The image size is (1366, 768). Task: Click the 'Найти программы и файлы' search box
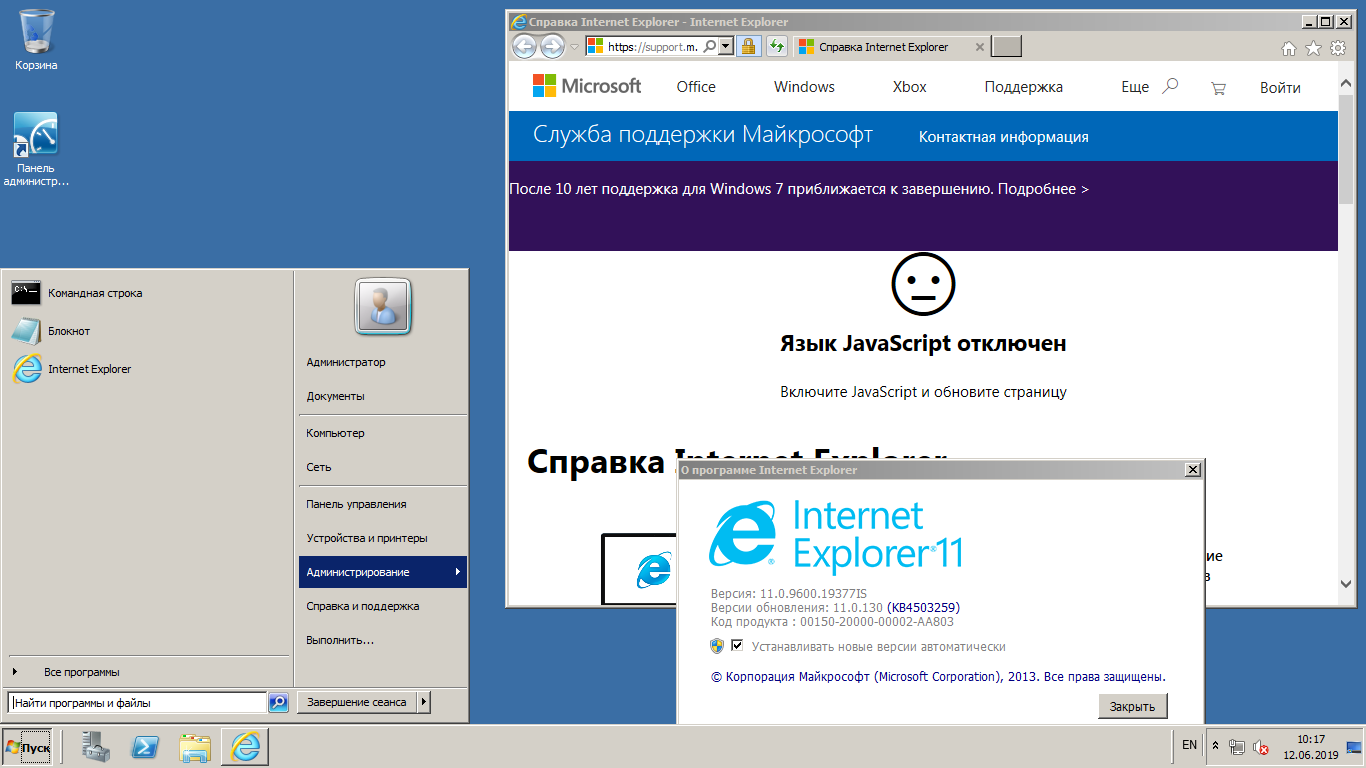[137, 703]
